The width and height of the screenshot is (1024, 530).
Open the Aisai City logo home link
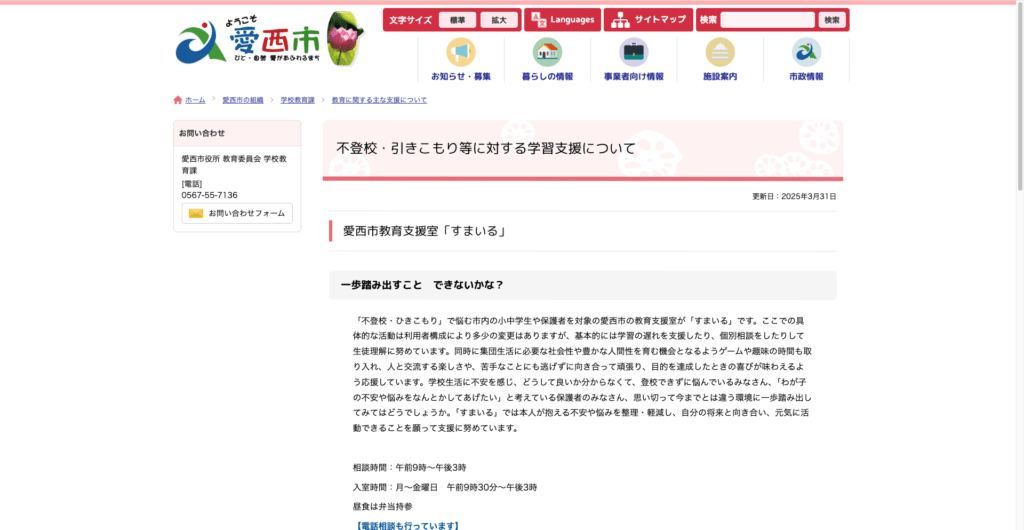pyautogui.click(x=249, y=42)
